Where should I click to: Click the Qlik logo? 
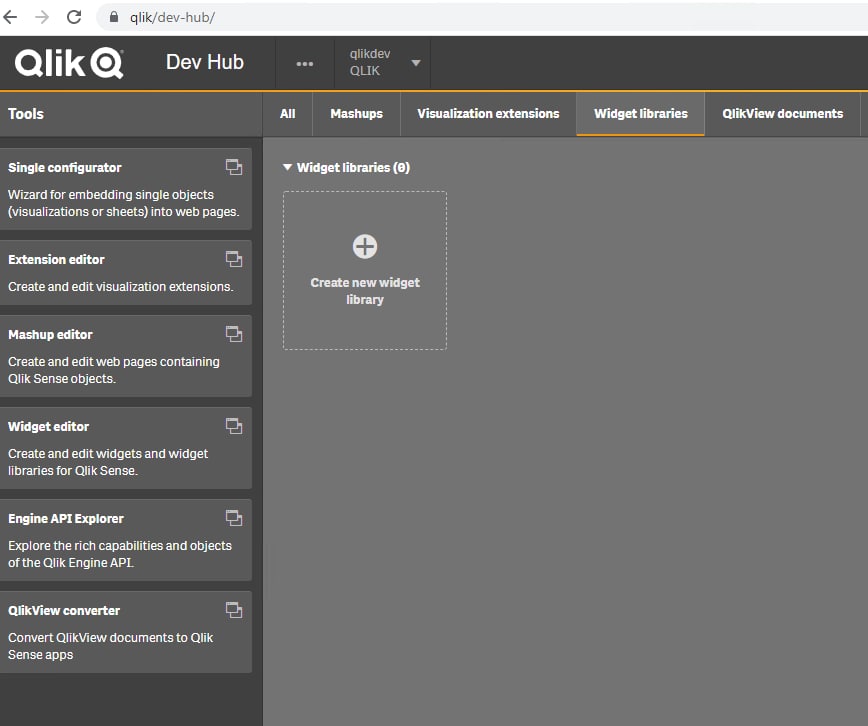click(x=69, y=63)
